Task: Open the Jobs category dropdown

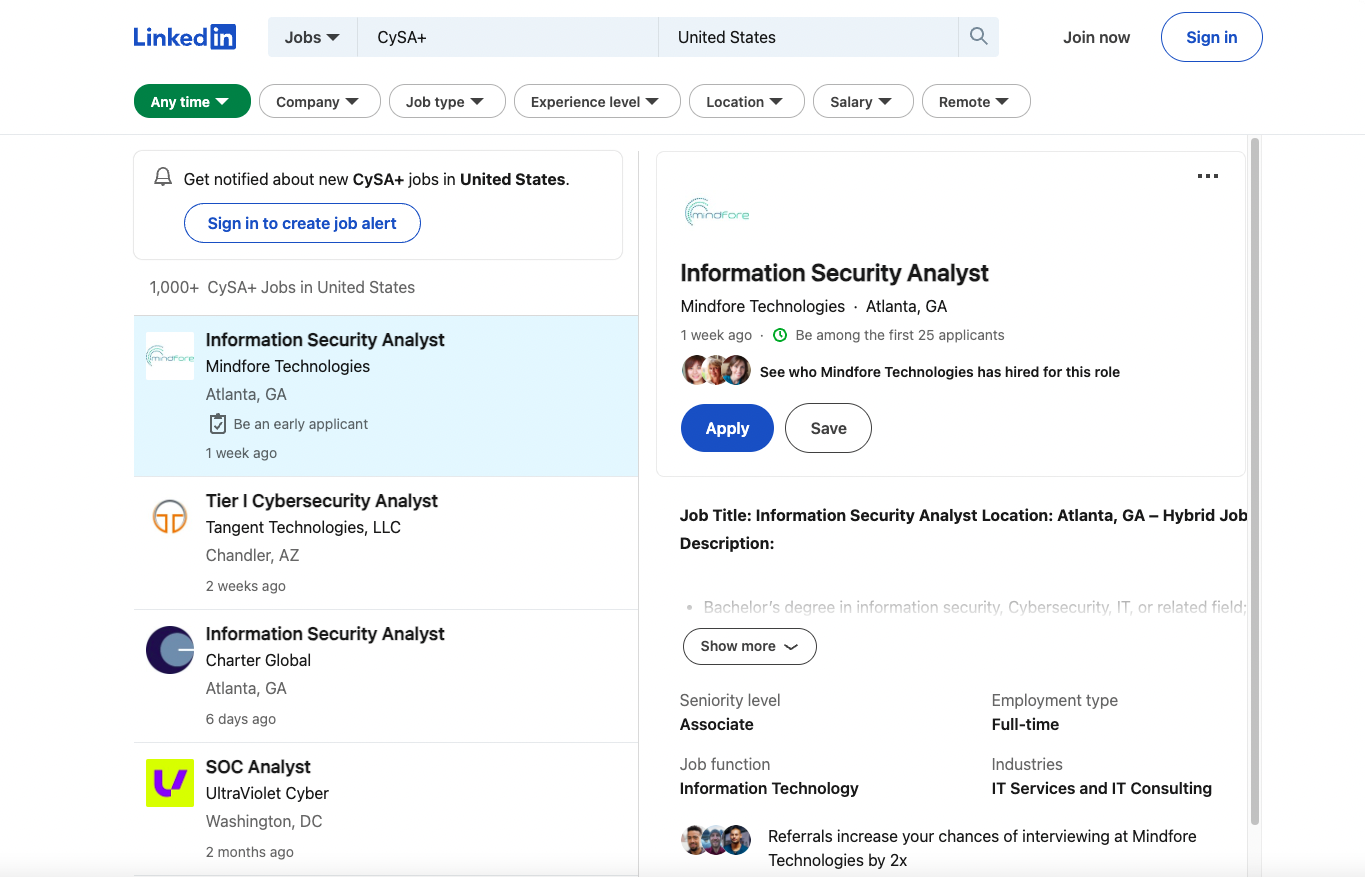Action: pos(312,37)
